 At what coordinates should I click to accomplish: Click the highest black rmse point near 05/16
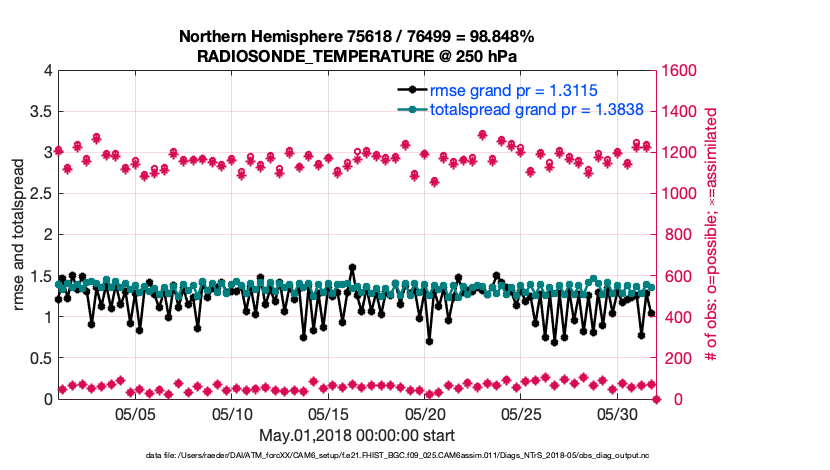pos(352,268)
